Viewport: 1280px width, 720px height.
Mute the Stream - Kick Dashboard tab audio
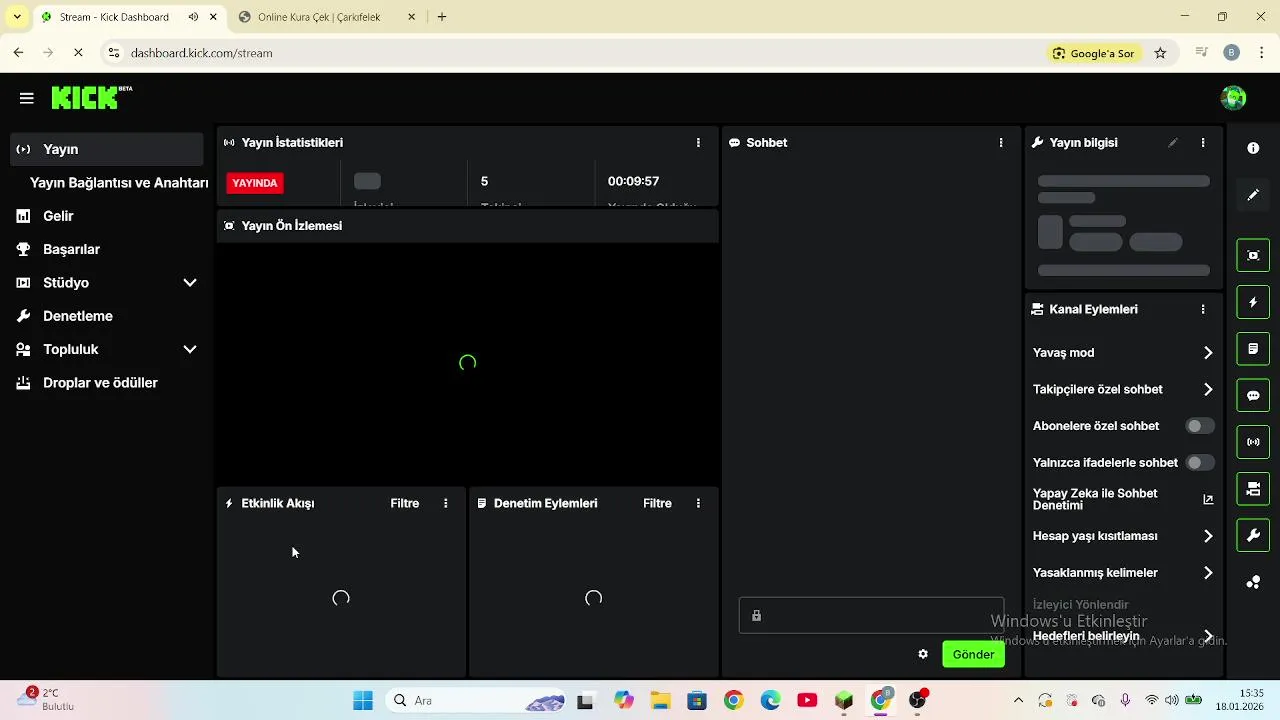pyautogui.click(x=193, y=17)
